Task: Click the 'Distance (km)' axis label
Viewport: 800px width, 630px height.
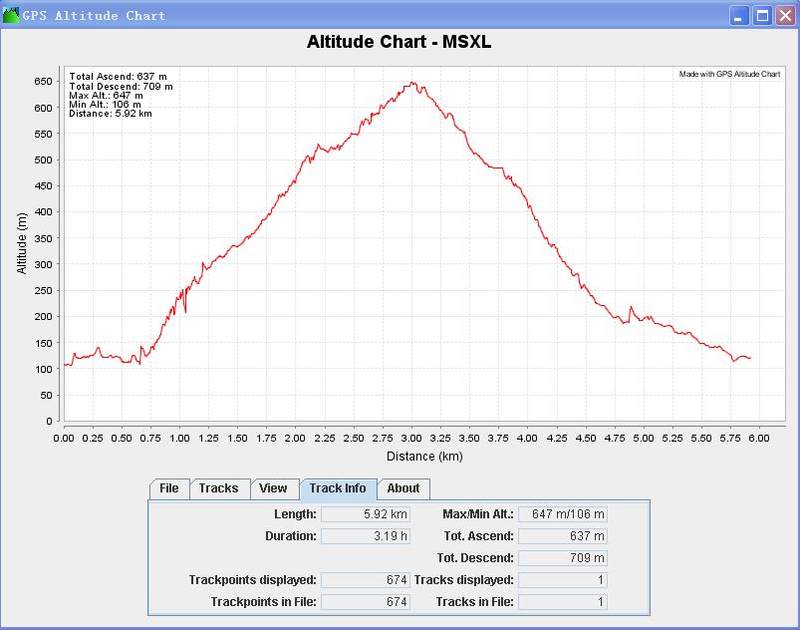Action: pyautogui.click(x=424, y=456)
